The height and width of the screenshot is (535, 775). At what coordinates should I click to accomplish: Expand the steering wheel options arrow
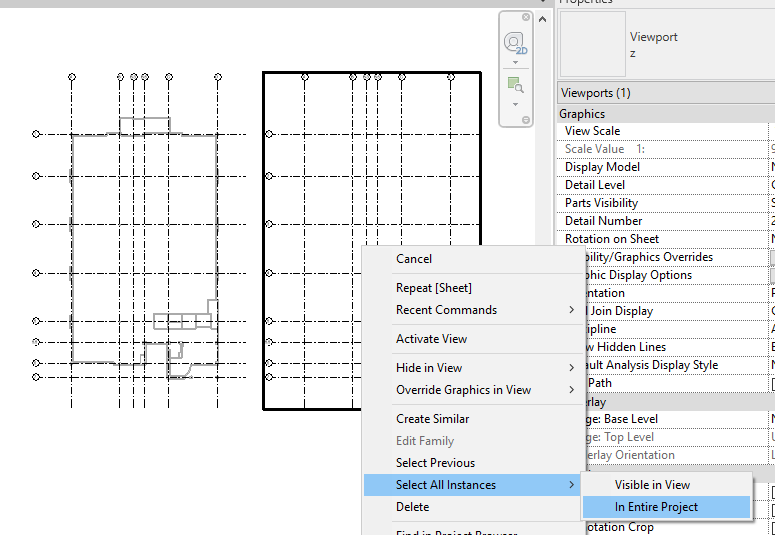point(516,63)
